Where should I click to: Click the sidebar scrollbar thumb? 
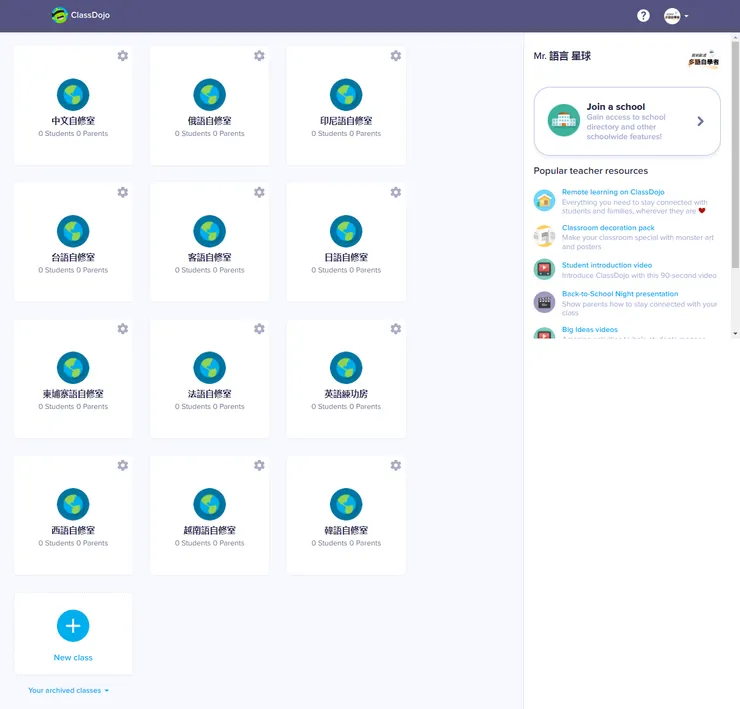[x=735, y=155]
